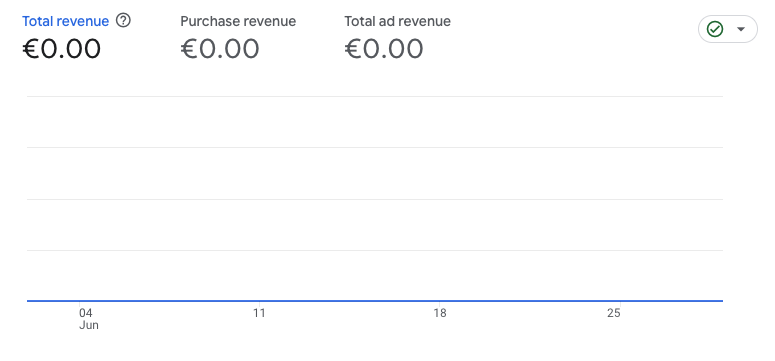Click the lowest gray gridline above blue line

375,250
